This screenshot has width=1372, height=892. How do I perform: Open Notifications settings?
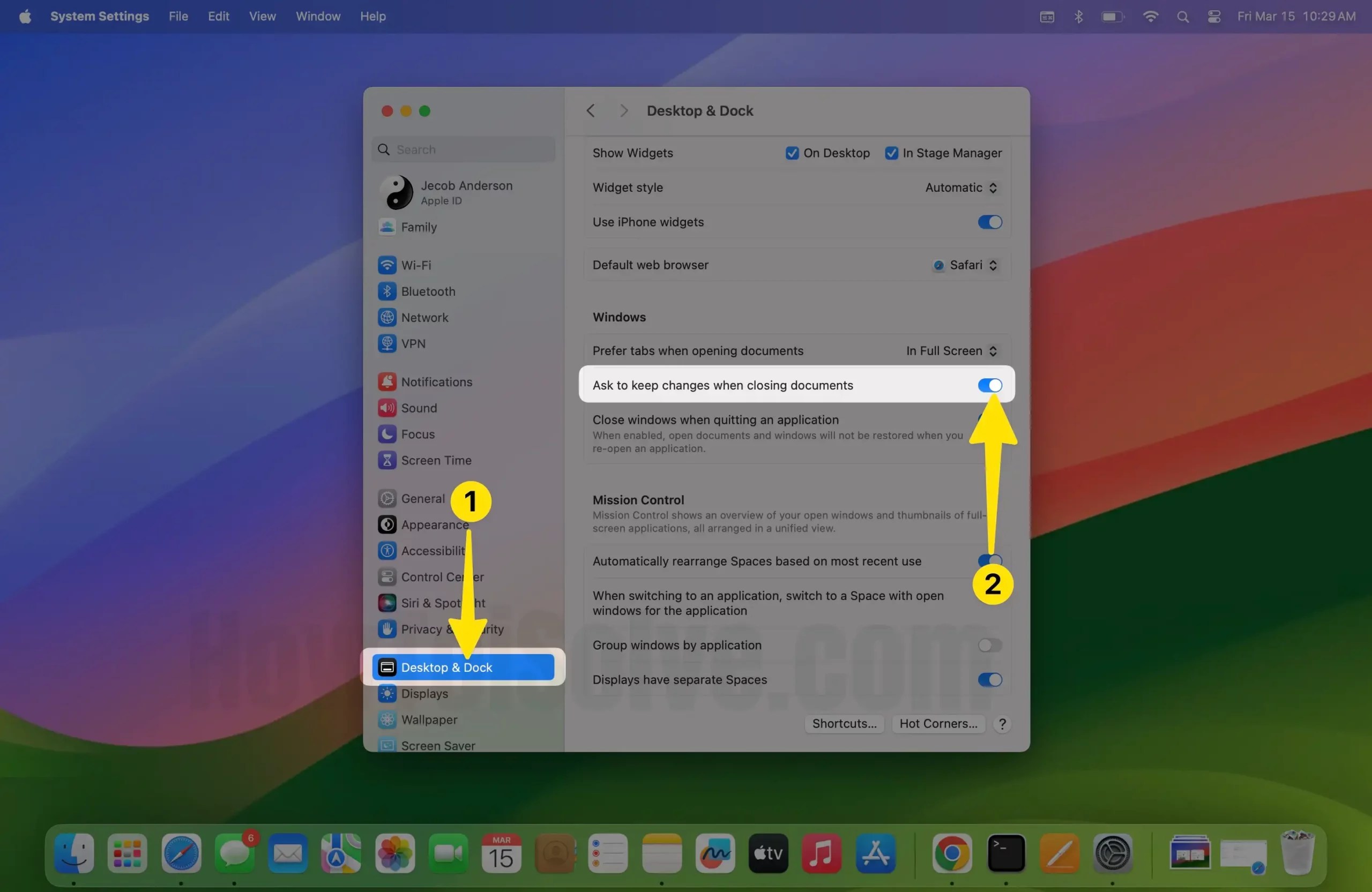point(436,381)
